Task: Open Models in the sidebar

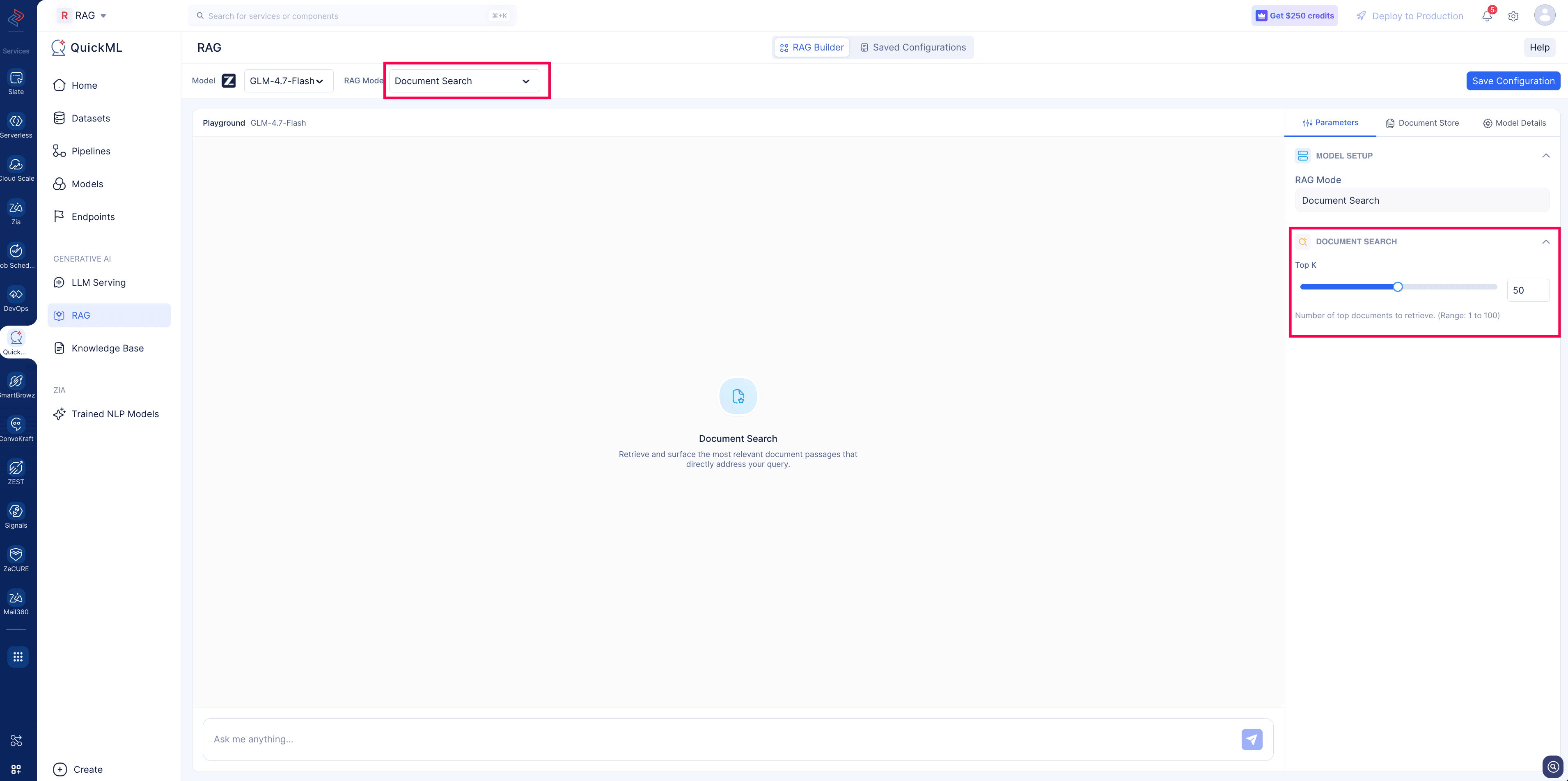Action: point(109,184)
